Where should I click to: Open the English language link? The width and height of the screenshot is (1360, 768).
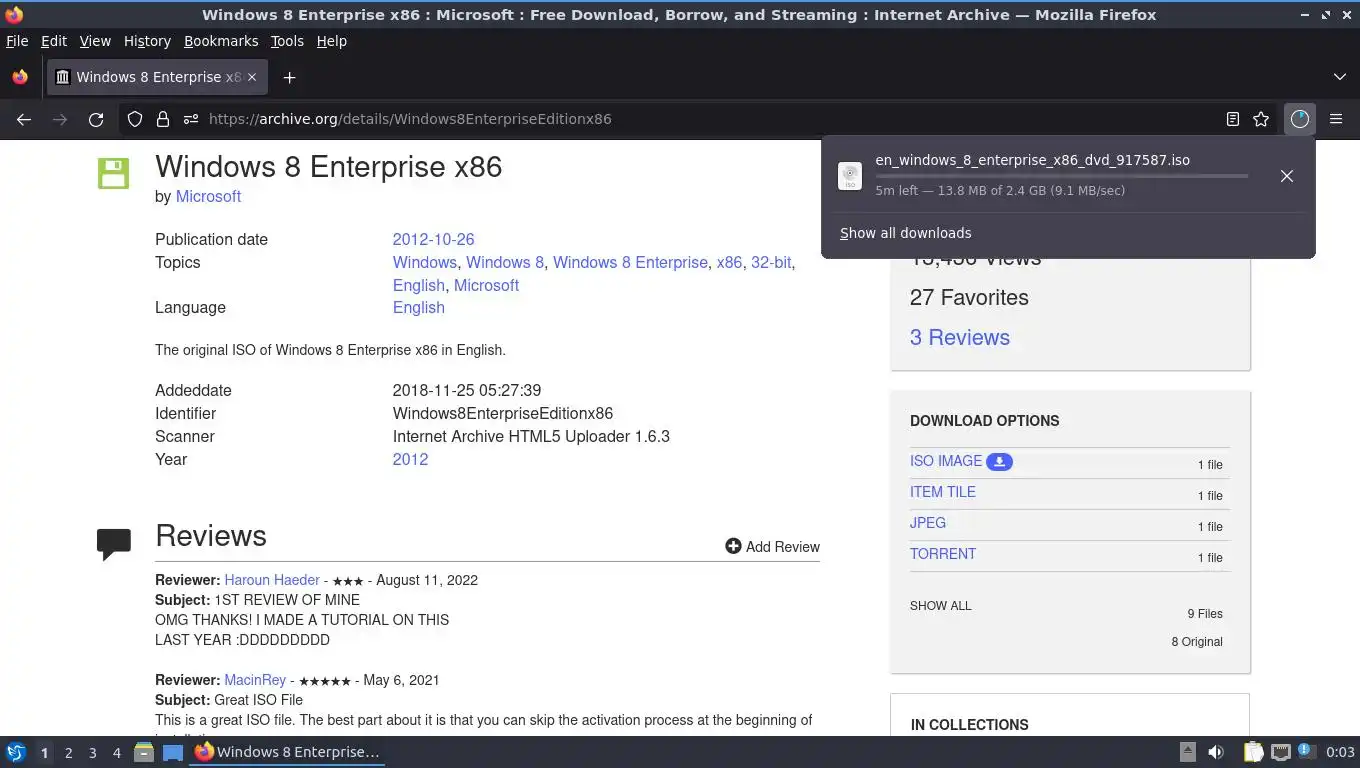pos(419,307)
